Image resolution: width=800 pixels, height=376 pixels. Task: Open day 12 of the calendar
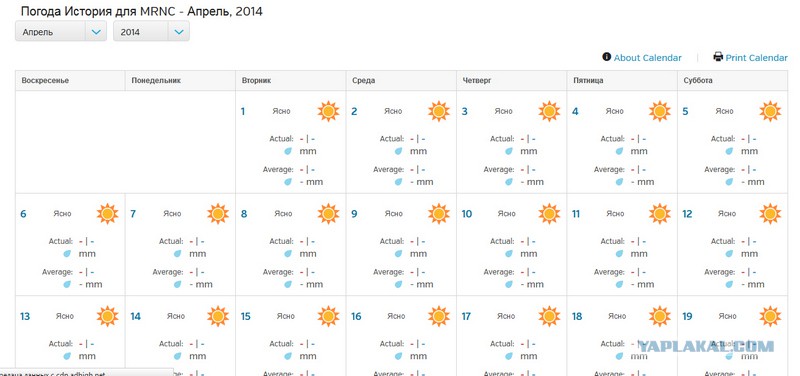point(687,214)
